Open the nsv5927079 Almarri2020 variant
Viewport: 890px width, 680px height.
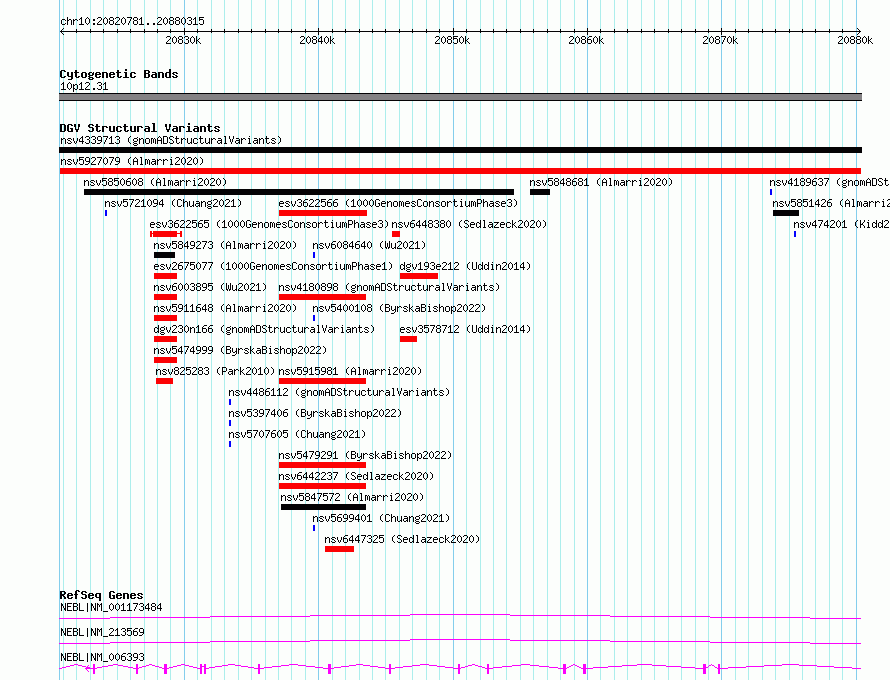tap(132, 161)
